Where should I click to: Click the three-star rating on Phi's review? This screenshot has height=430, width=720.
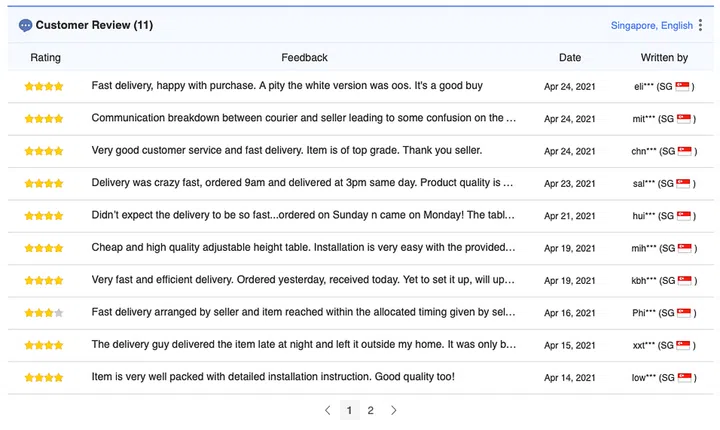pyautogui.click(x=44, y=313)
